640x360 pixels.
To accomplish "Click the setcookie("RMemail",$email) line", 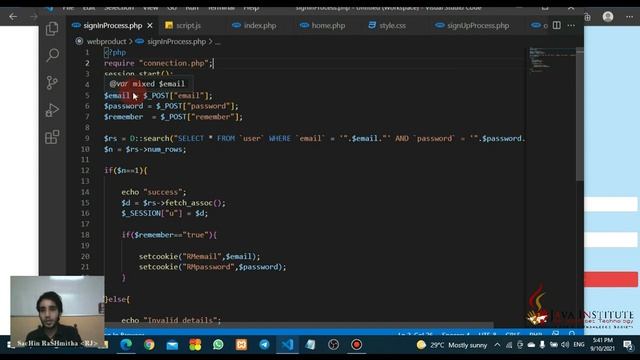I will 199,256.
